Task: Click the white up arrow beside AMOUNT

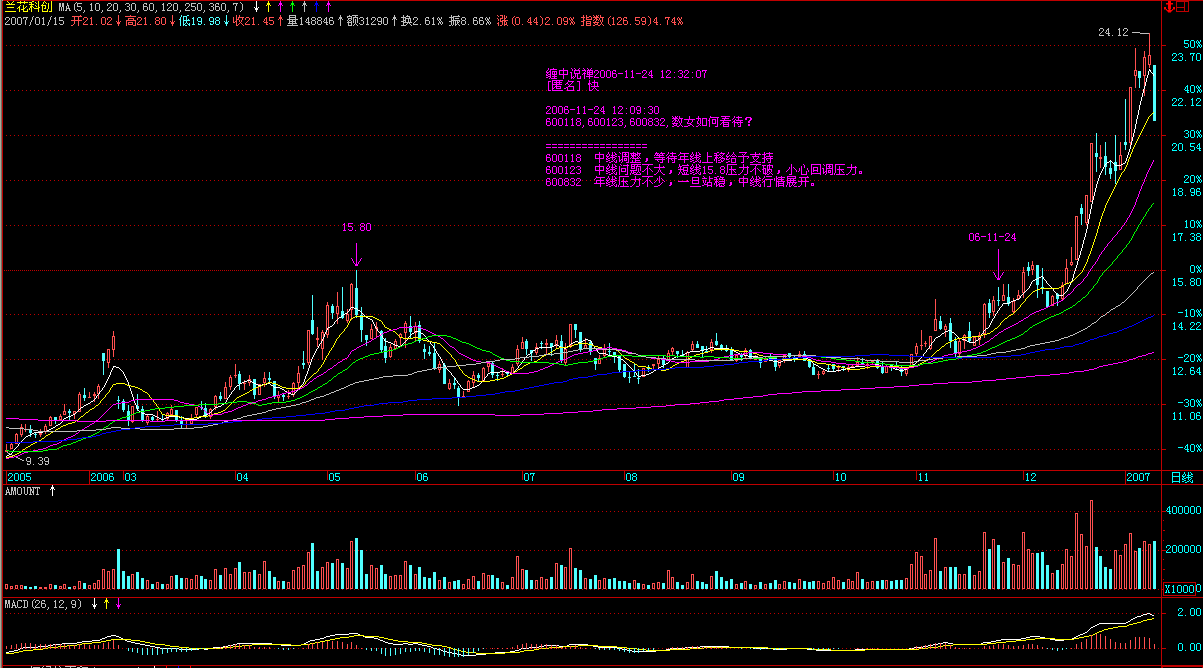Action: (x=53, y=491)
